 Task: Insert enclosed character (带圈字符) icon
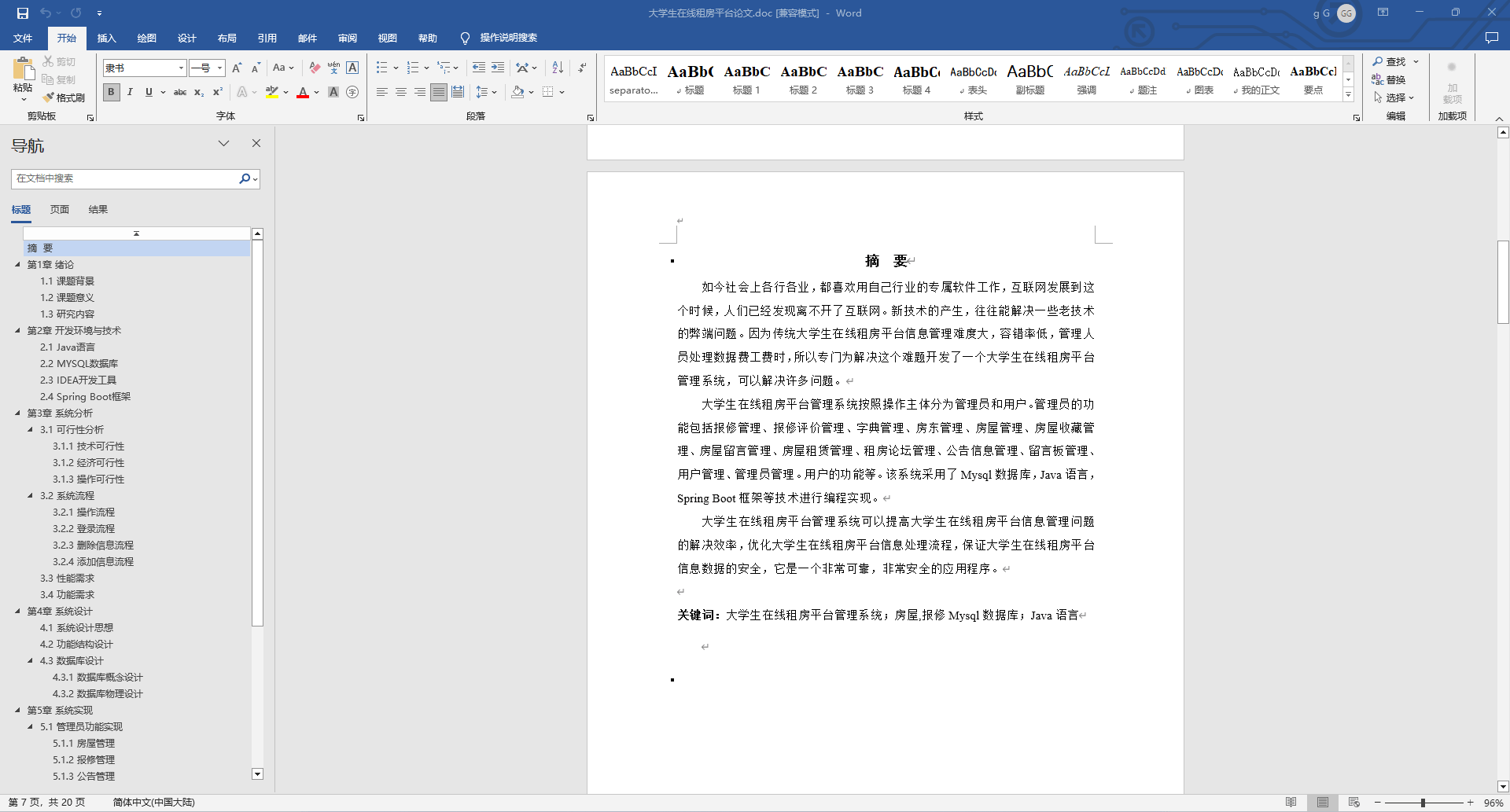(x=352, y=92)
